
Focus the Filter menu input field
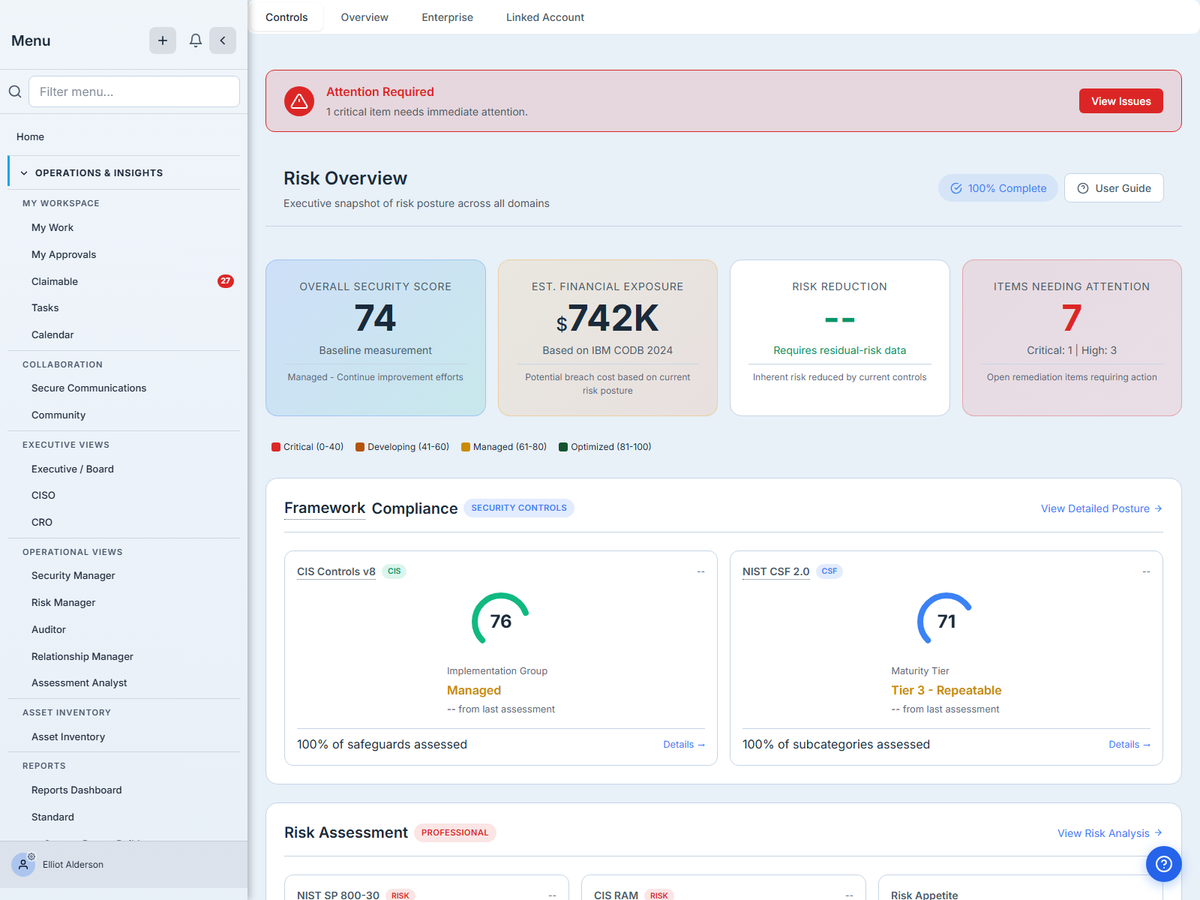134,91
